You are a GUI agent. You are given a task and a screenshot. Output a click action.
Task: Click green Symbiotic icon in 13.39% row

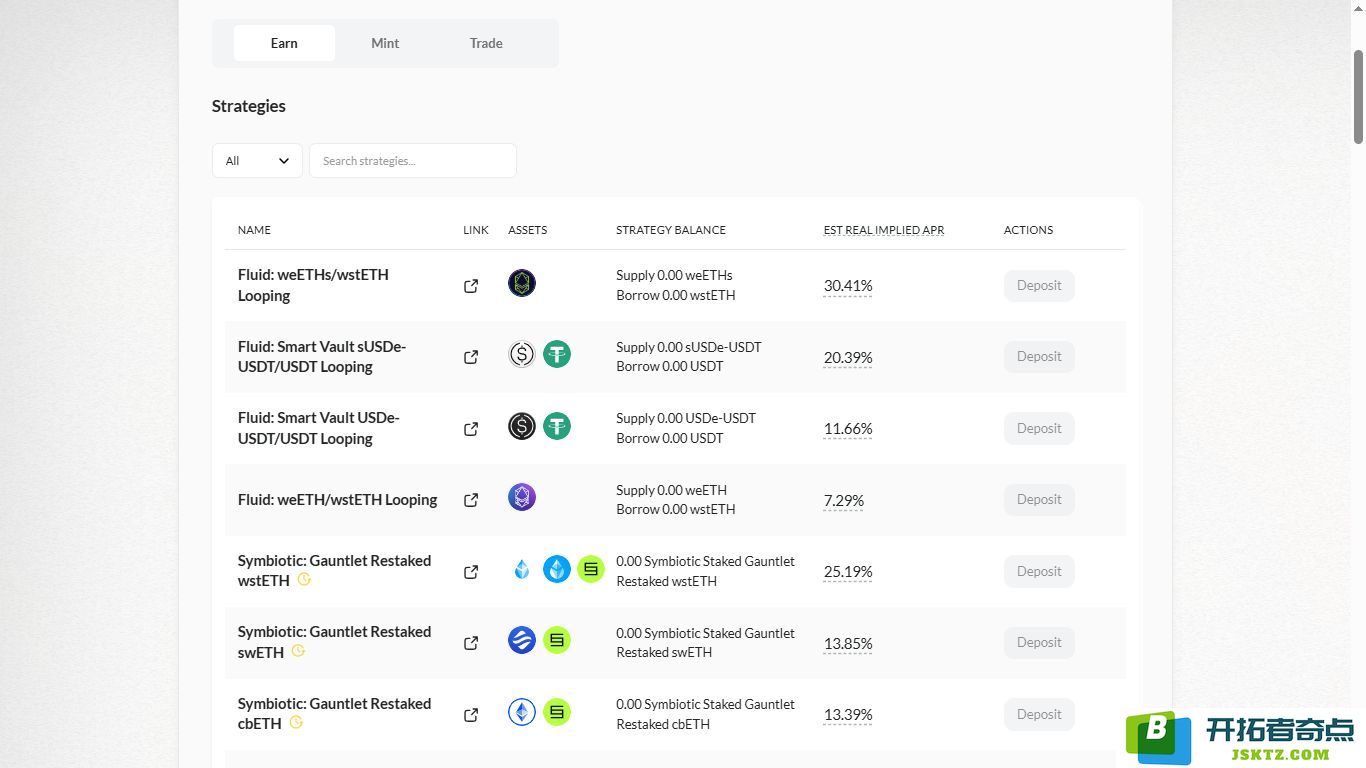click(557, 712)
